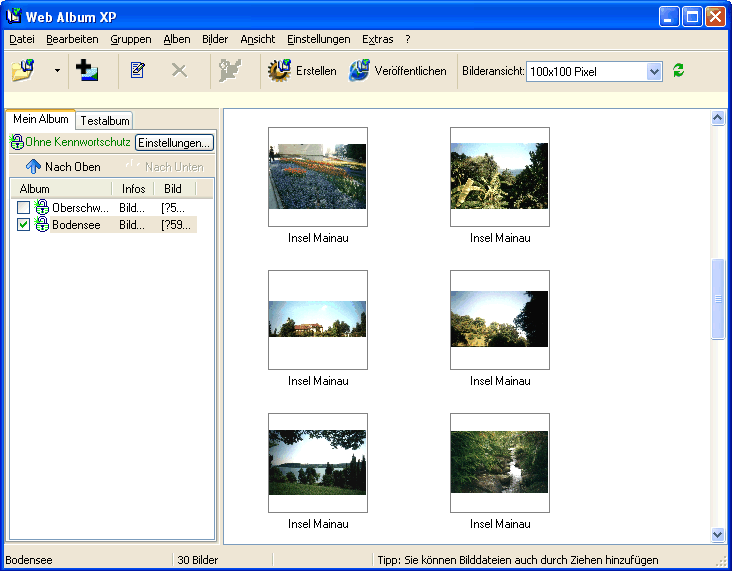This screenshot has height=571, width=732.
Task: Click the thumbnail pane scroll-down arrow
Action: coord(718,534)
